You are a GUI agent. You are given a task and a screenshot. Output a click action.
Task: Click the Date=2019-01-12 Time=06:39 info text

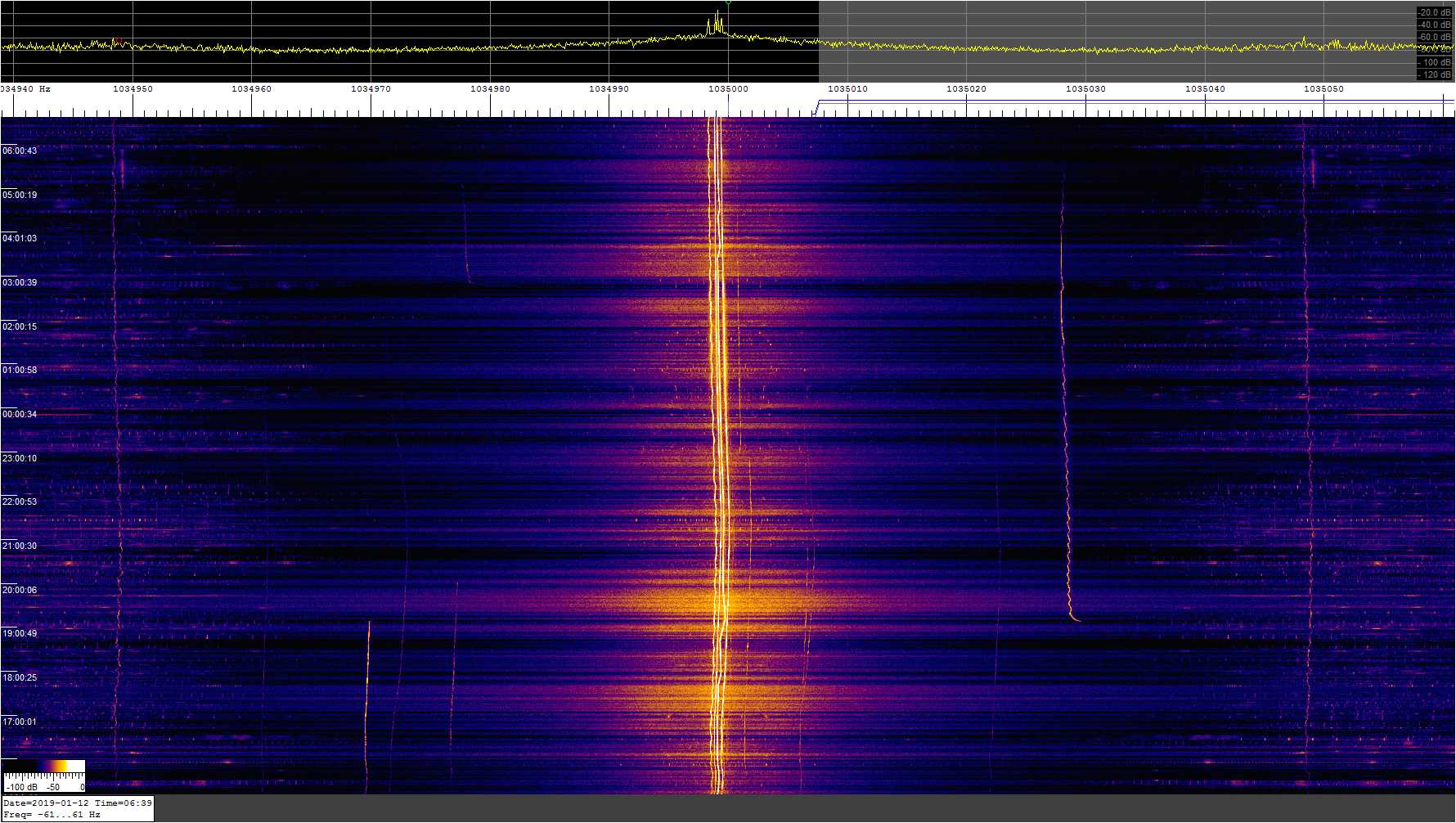pos(78,803)
